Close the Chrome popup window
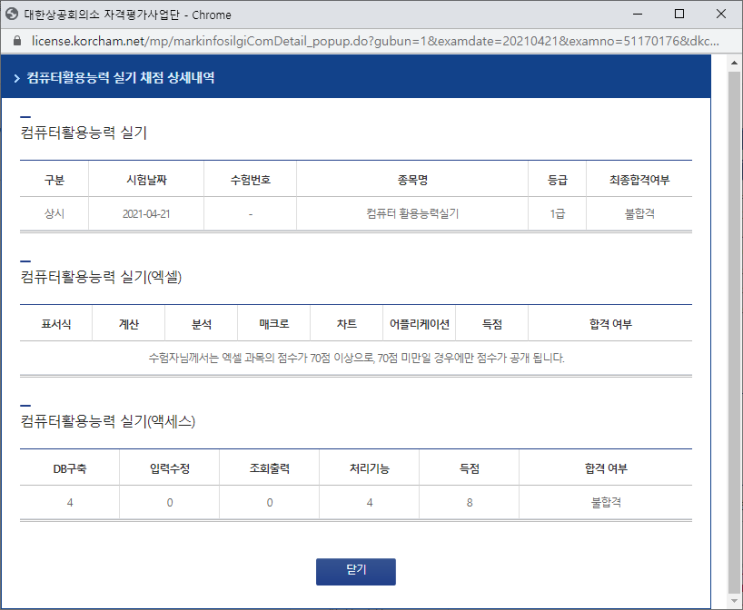743x610 pixels. point(721,14)
